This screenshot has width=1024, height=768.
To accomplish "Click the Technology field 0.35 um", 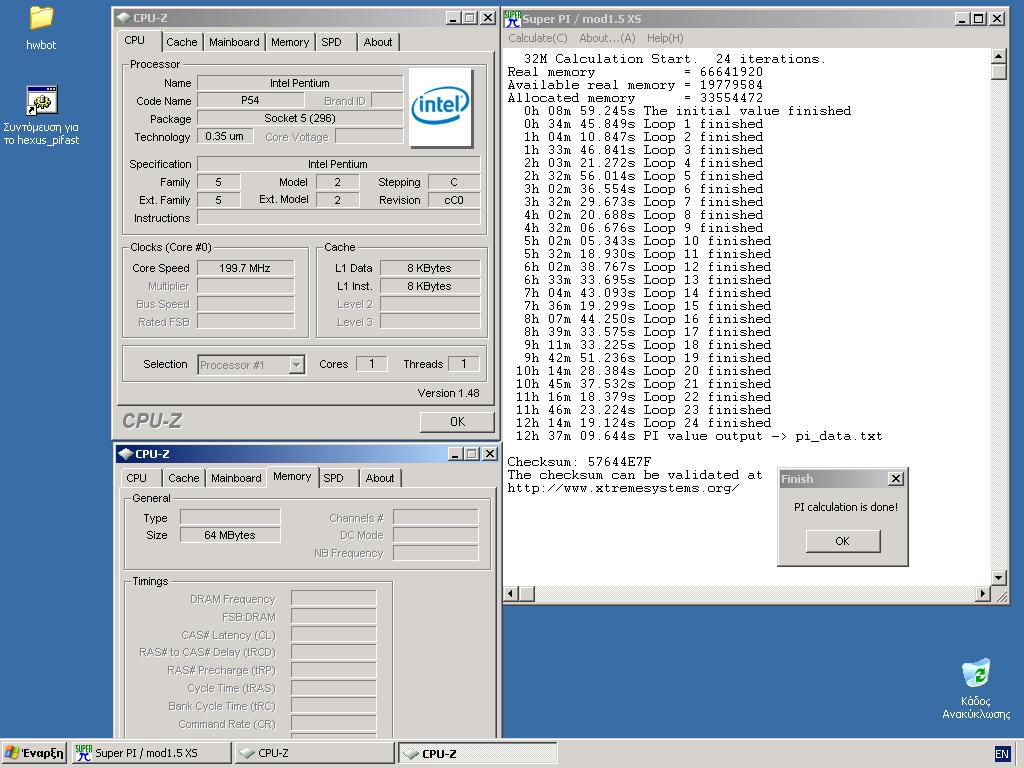I will (225, 136).
